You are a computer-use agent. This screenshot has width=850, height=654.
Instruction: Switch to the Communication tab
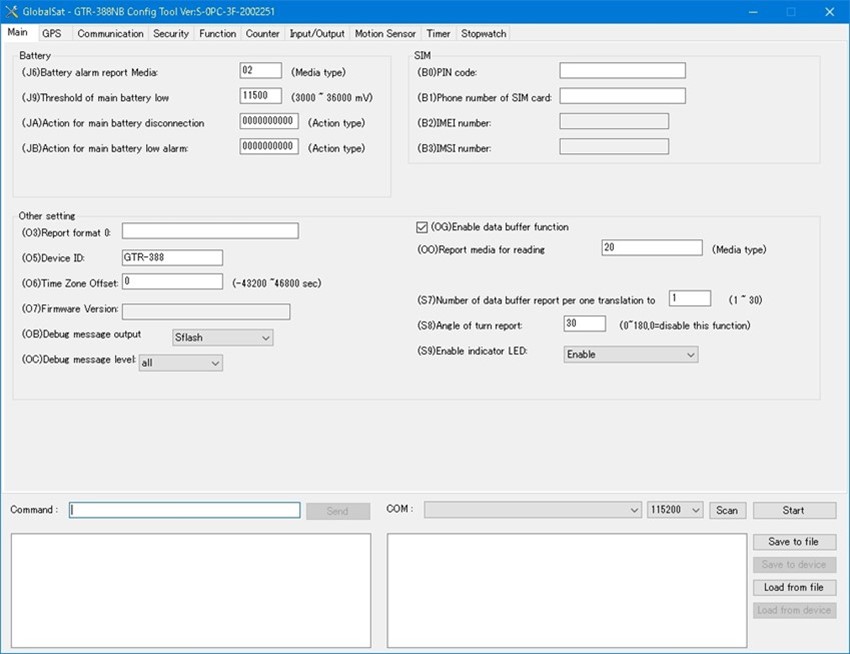[x=110, y=34]
